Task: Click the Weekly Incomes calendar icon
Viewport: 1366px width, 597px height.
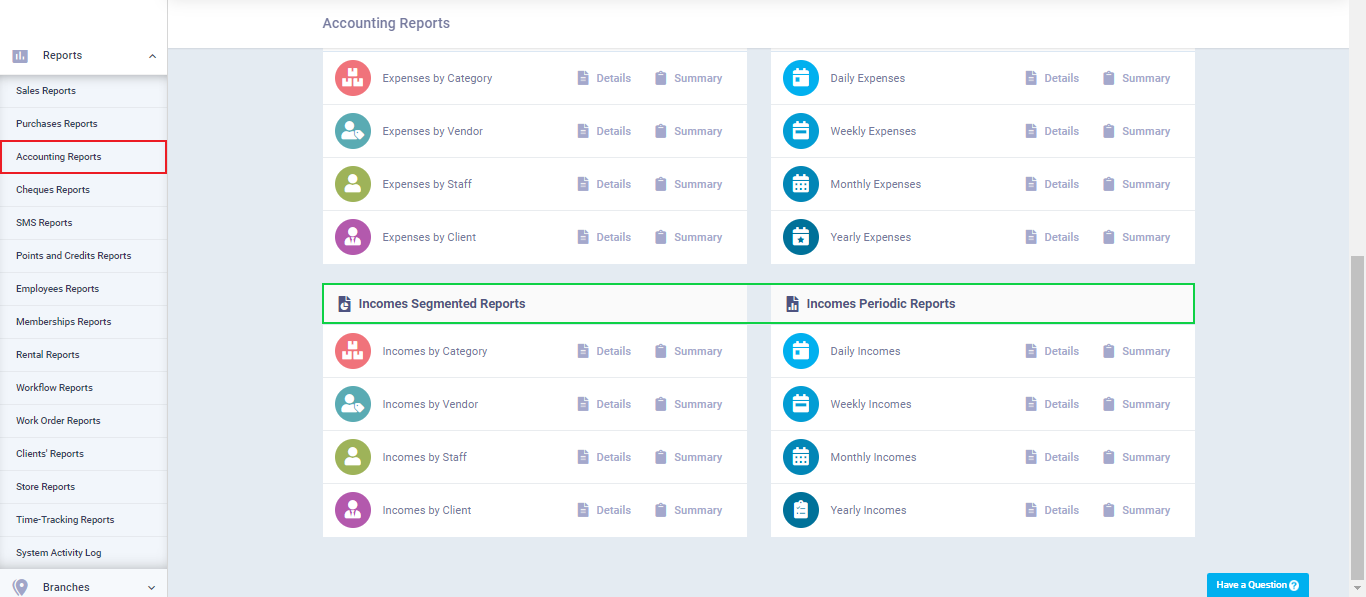Action: point(800,404)
